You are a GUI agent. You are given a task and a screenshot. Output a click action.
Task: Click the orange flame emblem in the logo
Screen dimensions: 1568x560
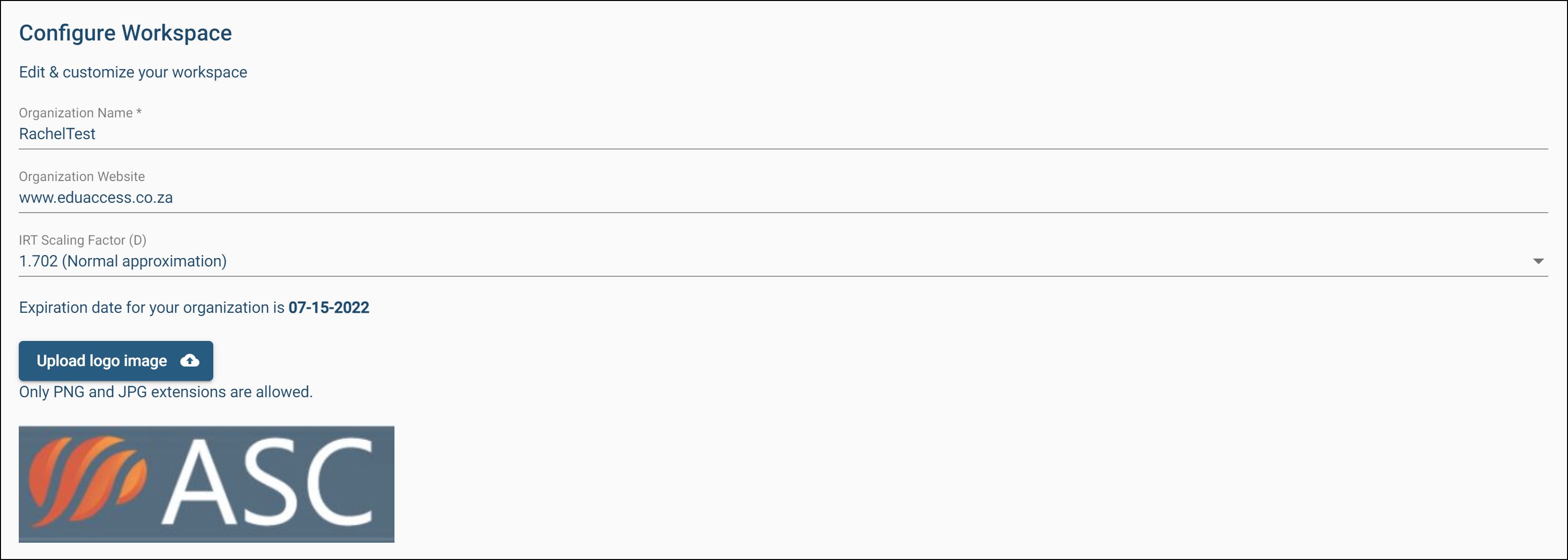click(x=86, y=481)
